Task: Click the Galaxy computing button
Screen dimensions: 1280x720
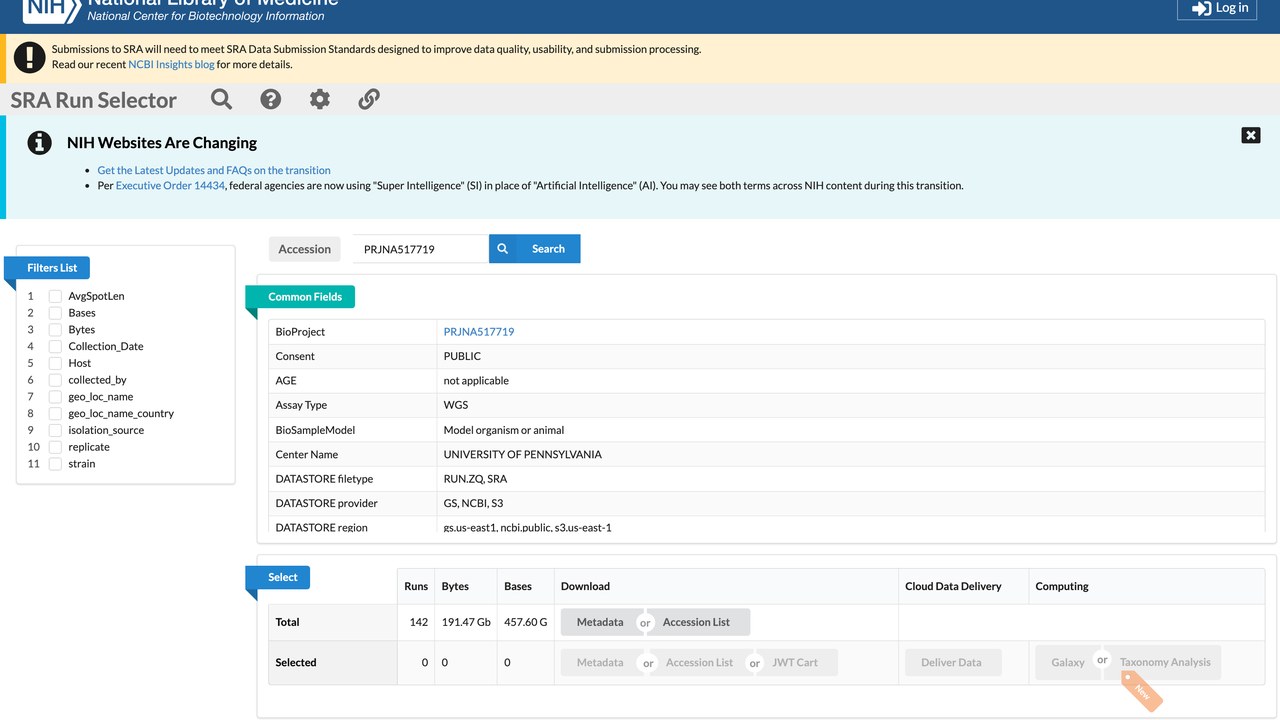Action: (x=1067, y=662)
